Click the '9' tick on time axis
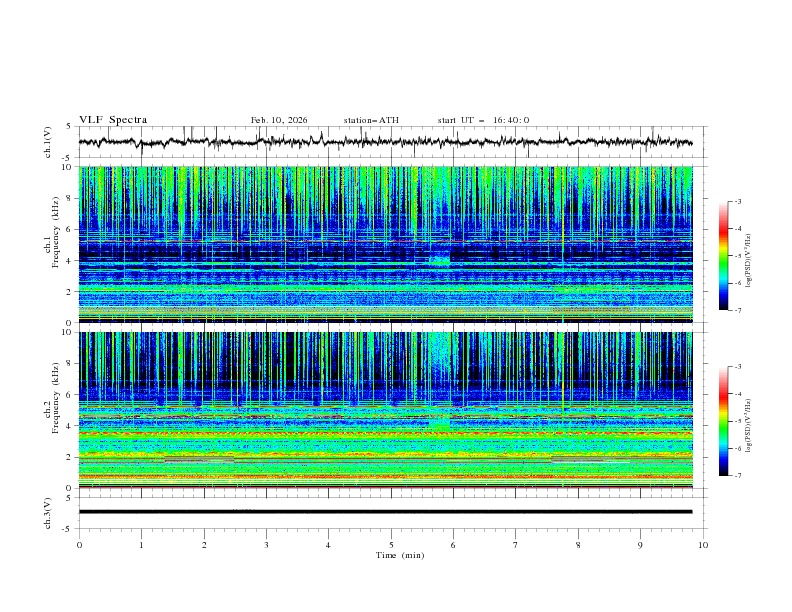 [x=640, y=545]
